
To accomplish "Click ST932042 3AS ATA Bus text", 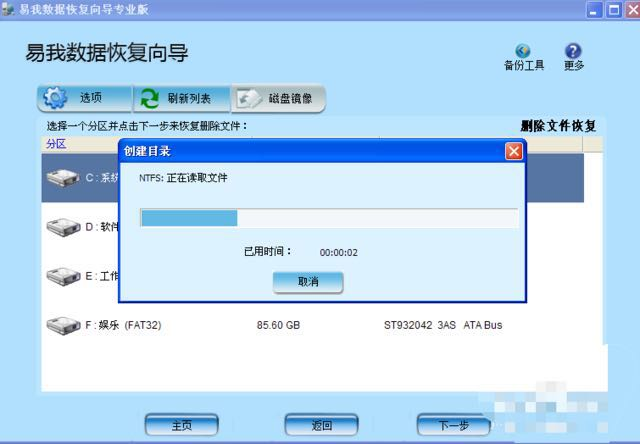I will point(443,325).
